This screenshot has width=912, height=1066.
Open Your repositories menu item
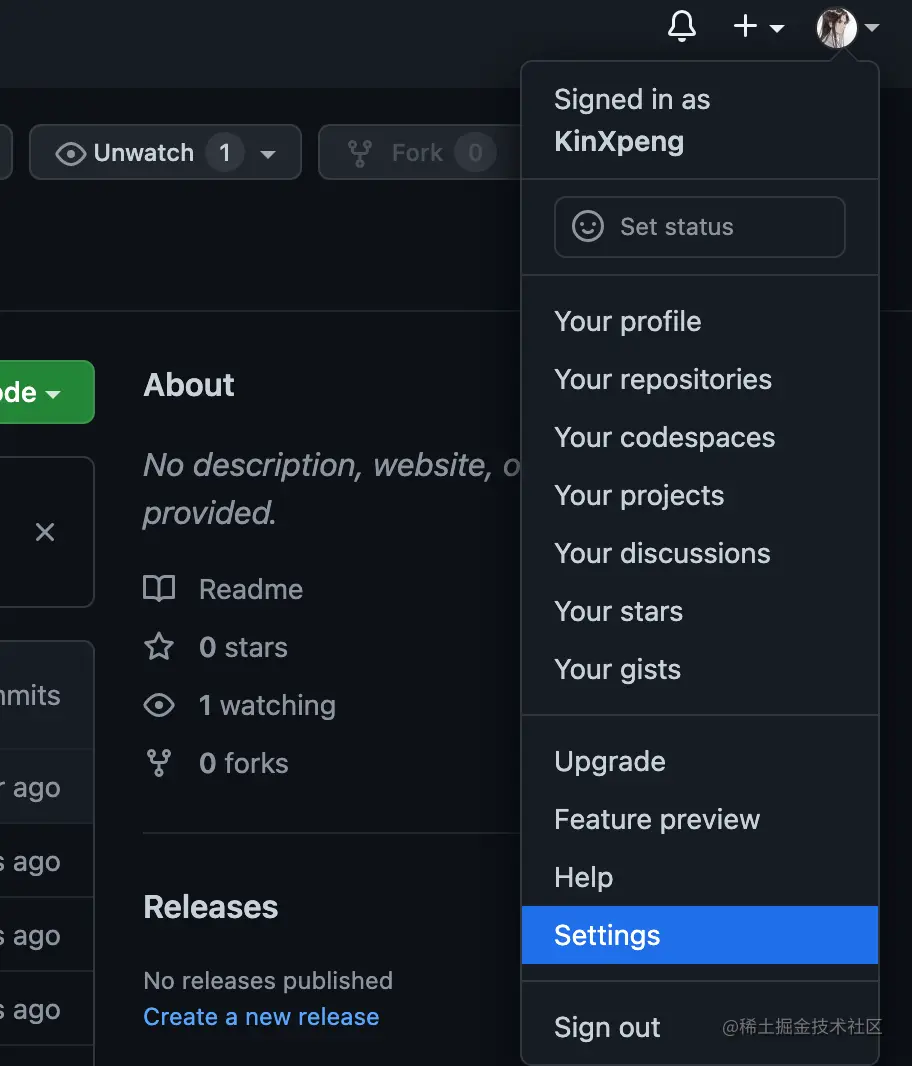point(663,380)
